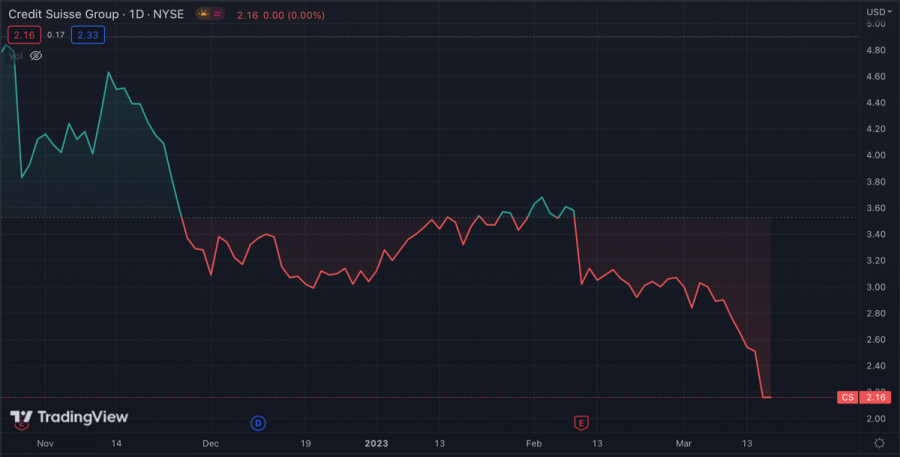900x457 pixels.
Task: Click the 2023 date axis label
Action: (377, 444)
